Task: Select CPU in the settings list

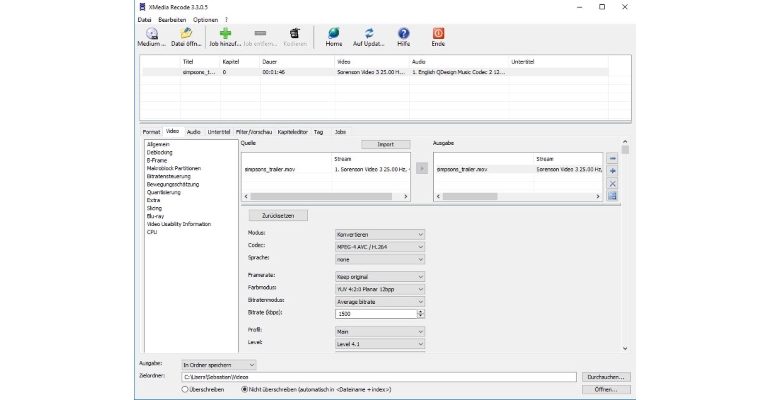Action: (x=152, y=232)
